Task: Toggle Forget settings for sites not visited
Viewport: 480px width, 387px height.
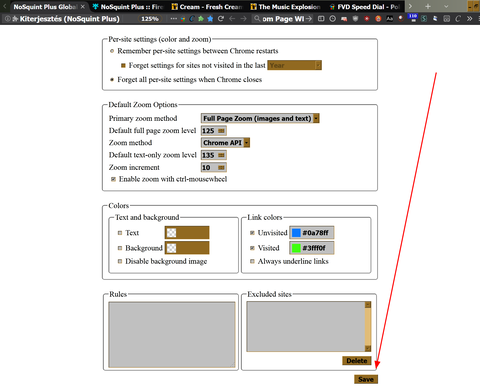Action: pyautogui.click(x=123, y=65)
